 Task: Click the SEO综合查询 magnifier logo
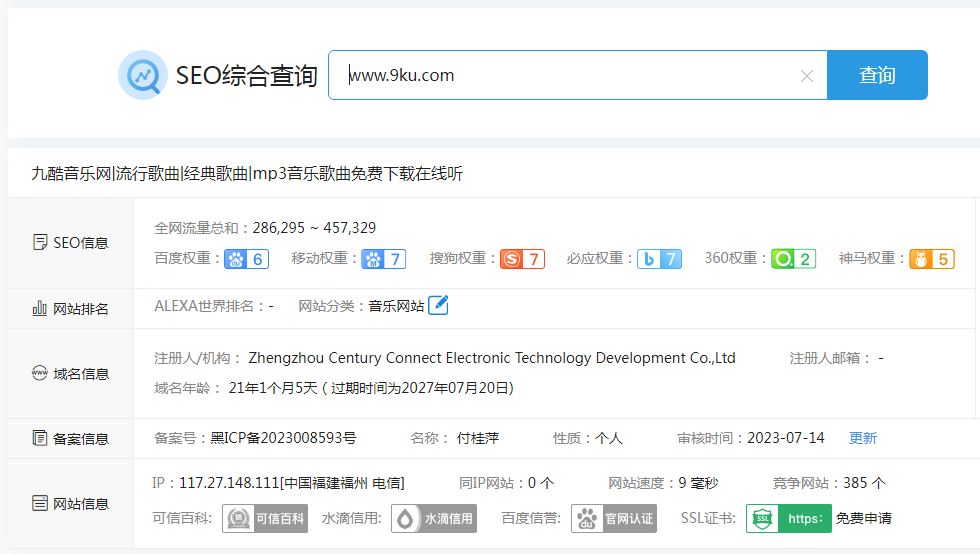coord(142,75)
